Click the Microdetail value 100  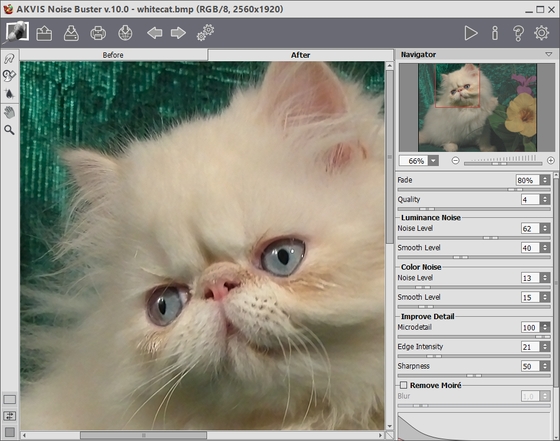pos(530,327)
